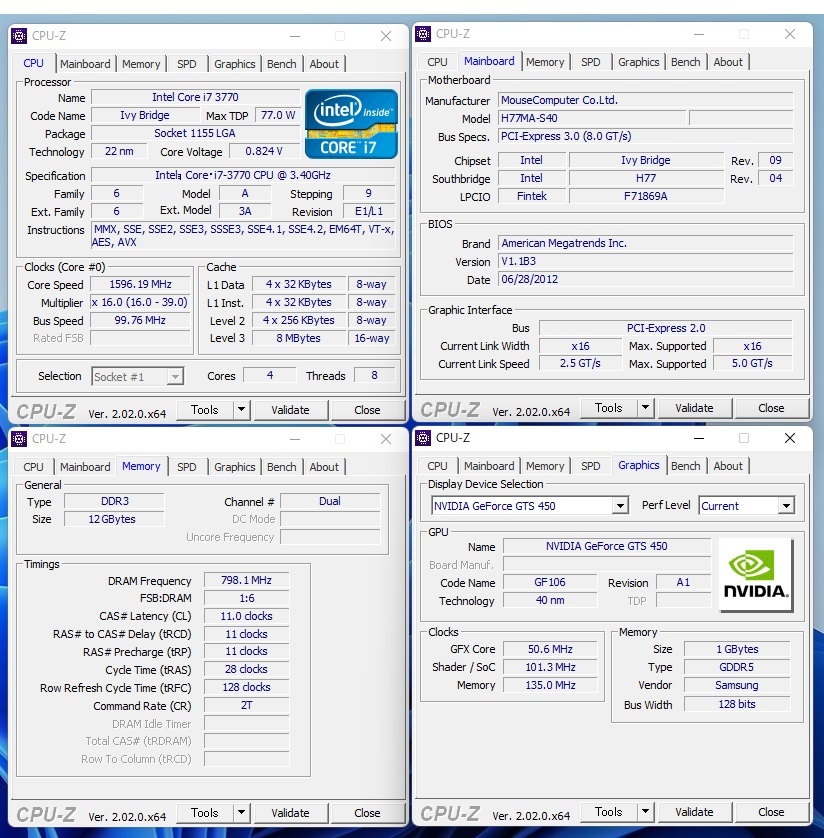824x838 pixels.
Task: Click Close button in Memory window
Action: [x=367, y=813]
